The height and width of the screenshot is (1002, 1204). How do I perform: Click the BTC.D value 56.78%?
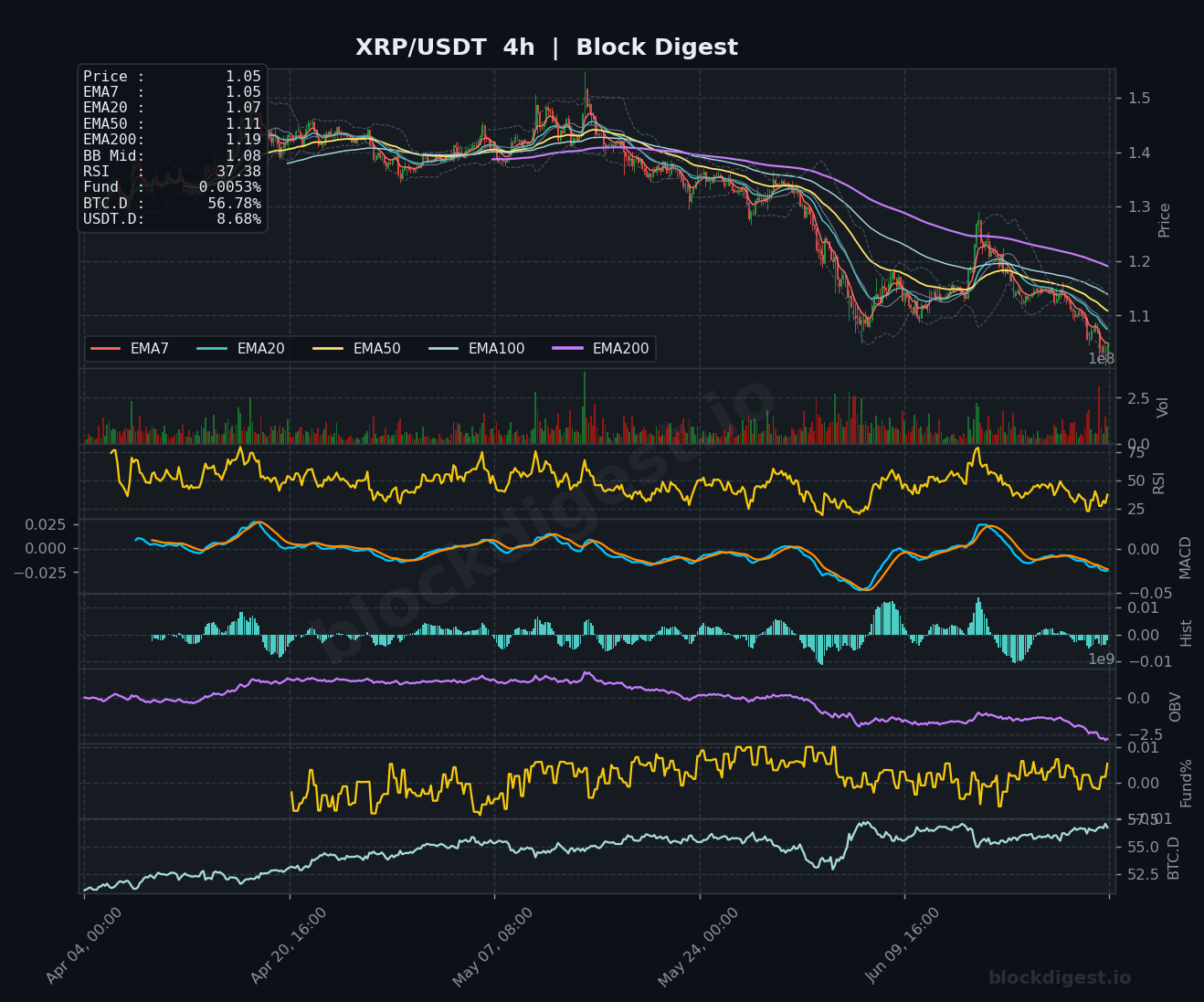234,204
